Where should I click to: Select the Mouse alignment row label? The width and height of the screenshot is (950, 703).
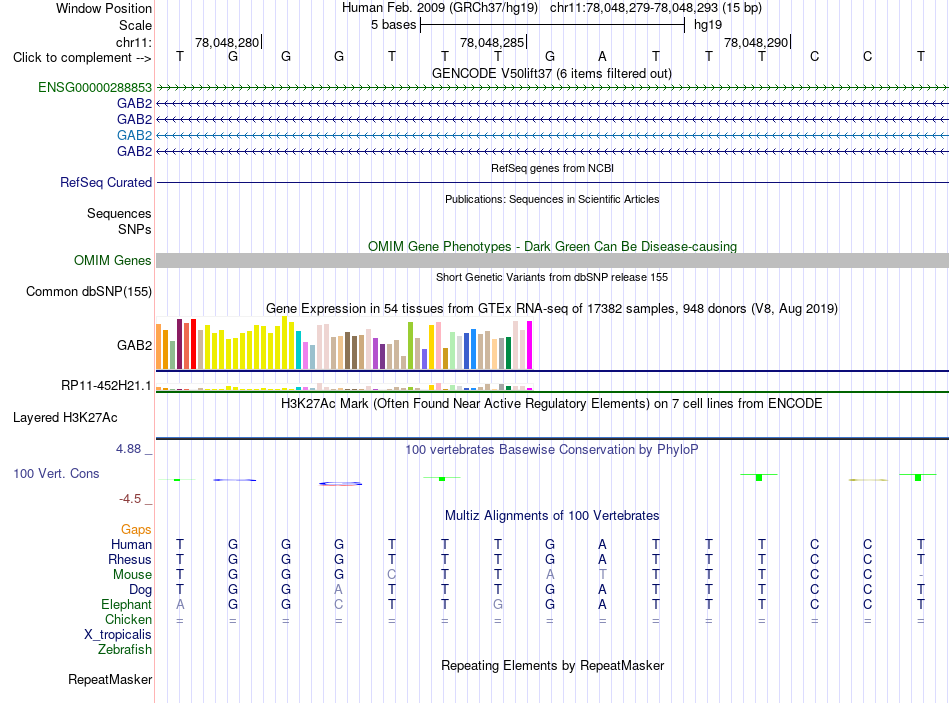(x=132, y=575)
